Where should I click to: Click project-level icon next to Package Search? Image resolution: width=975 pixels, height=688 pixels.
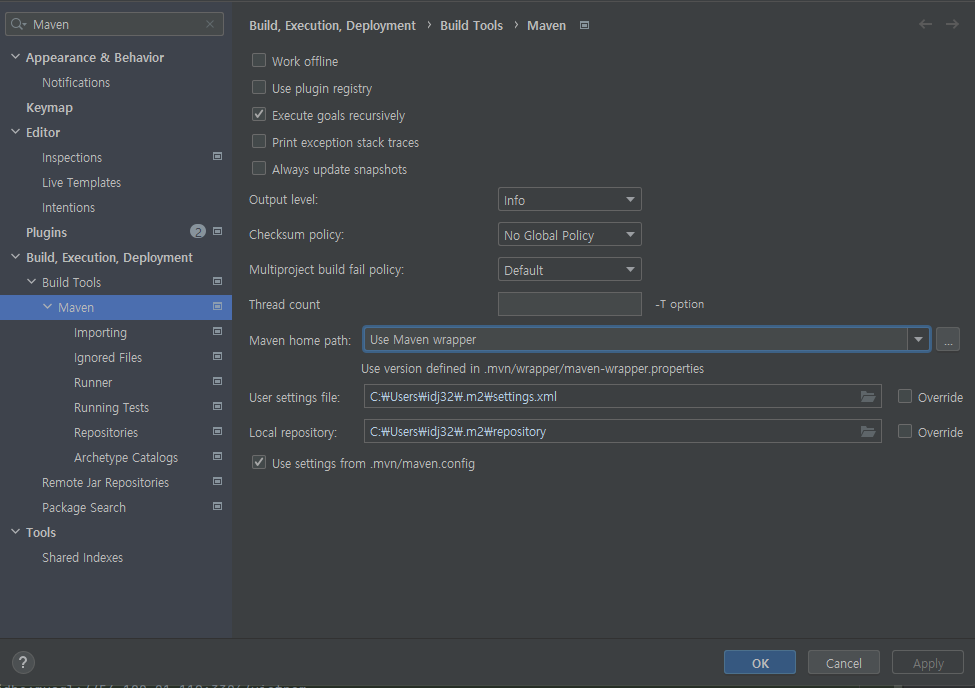coord(218,506)
